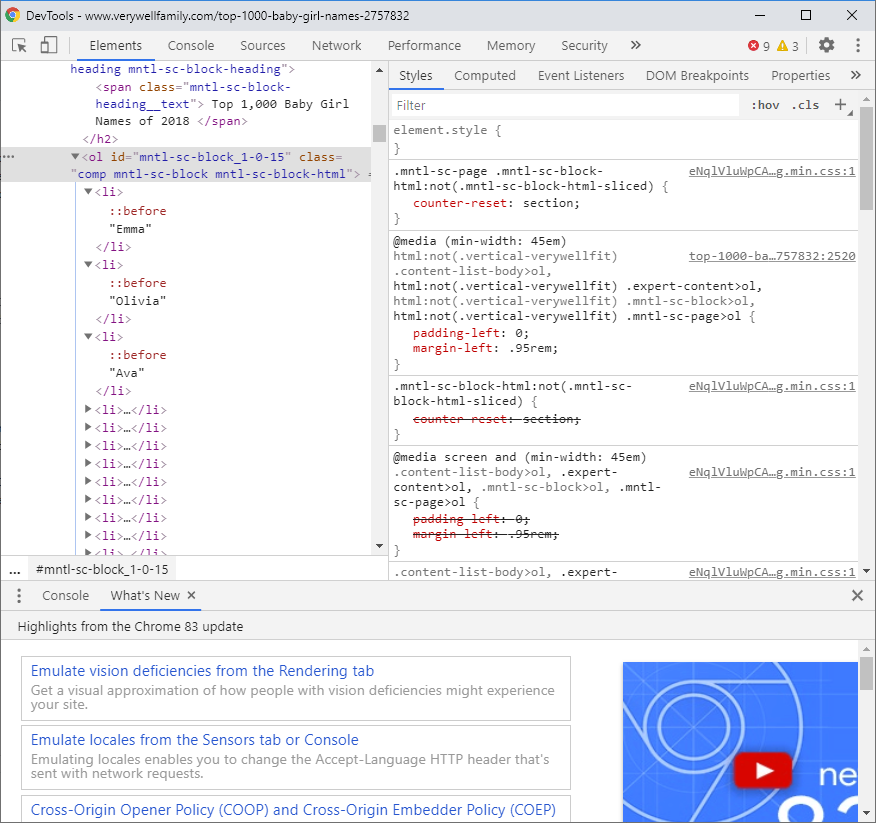
Task: Open the Sources panel
Action: 262,45
